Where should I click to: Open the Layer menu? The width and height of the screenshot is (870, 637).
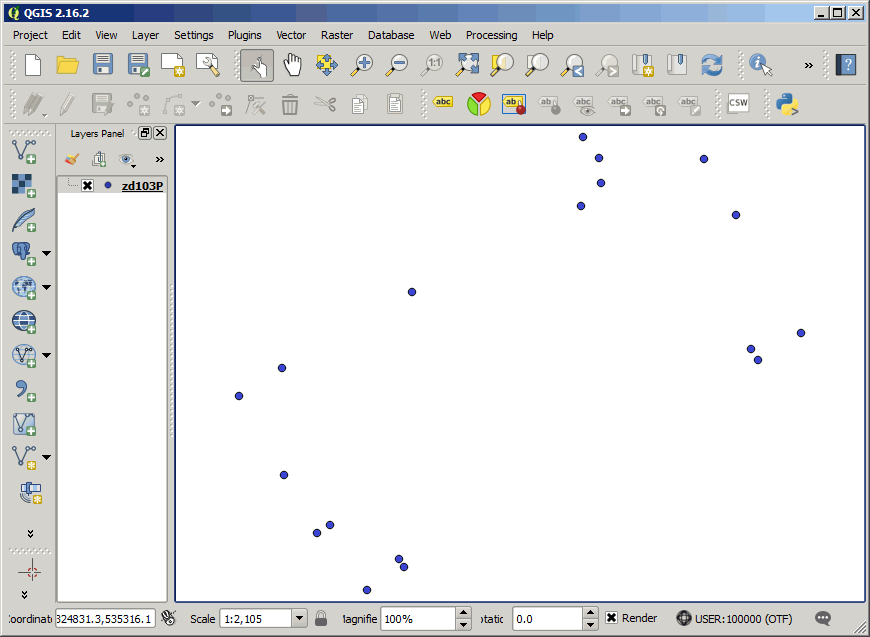click(x=145, y=35)
